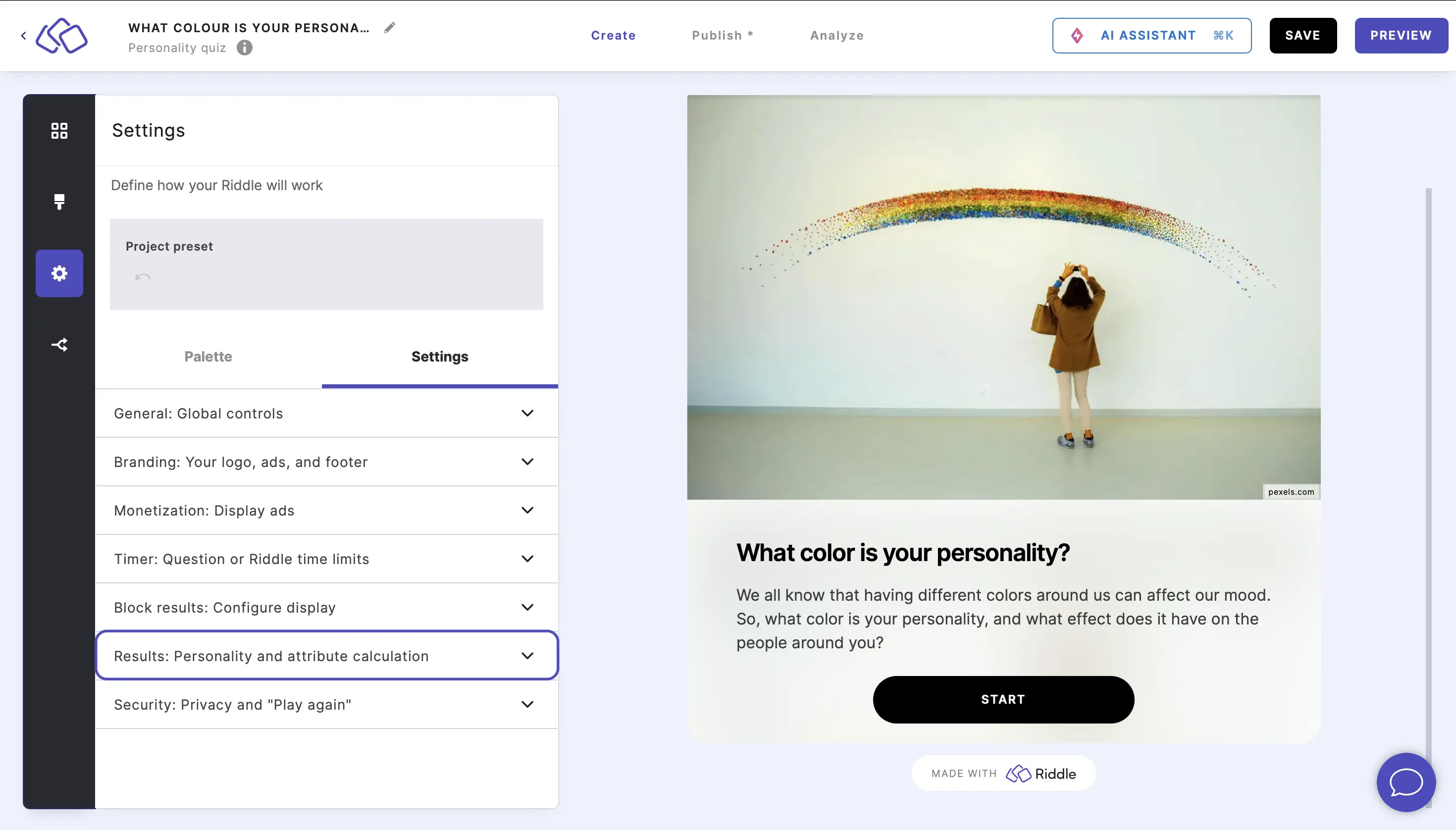Click the edit pencil icon next to title
Screen dimensions: 1456x830
(x=390, y=27)
